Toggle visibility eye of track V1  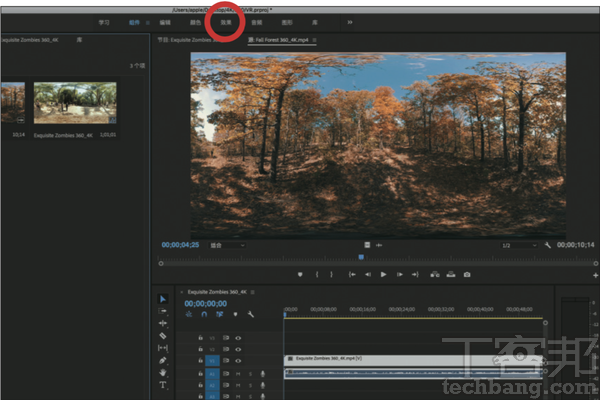pos(238,361)
